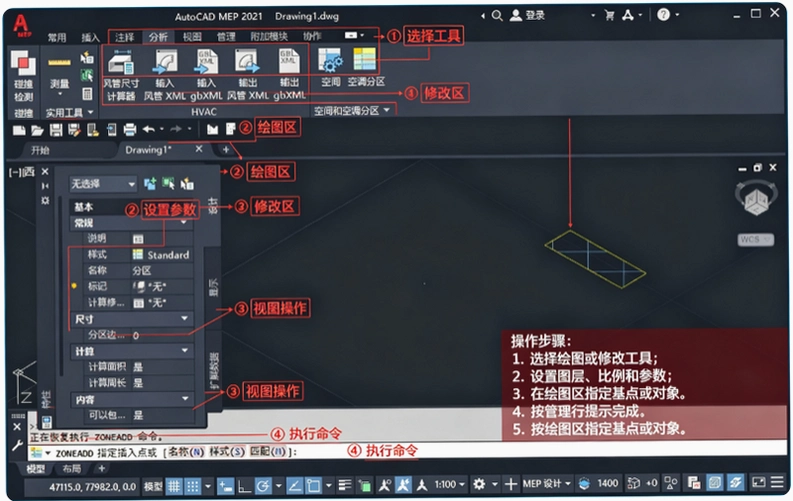Switch to the 插入 ribbon tab
Screen dimensions: 793x501
click(x=91, y=37)
